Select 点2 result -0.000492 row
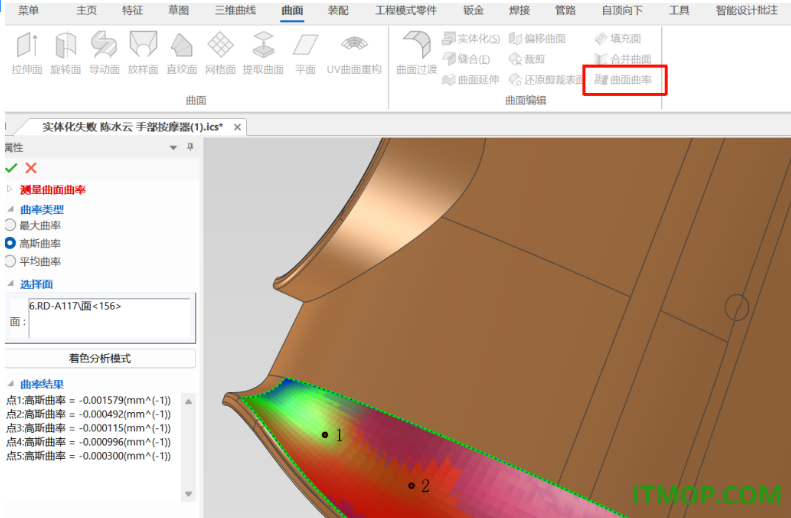Screen dimensions: 791x518 coord(88,414)
